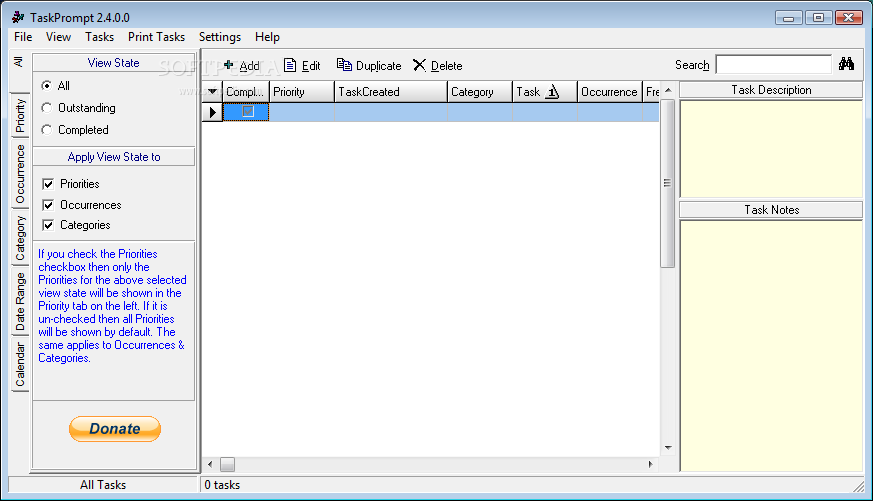Click the Delete X icon
Viewport: 873px width, 501px height.
coord(419,65)
